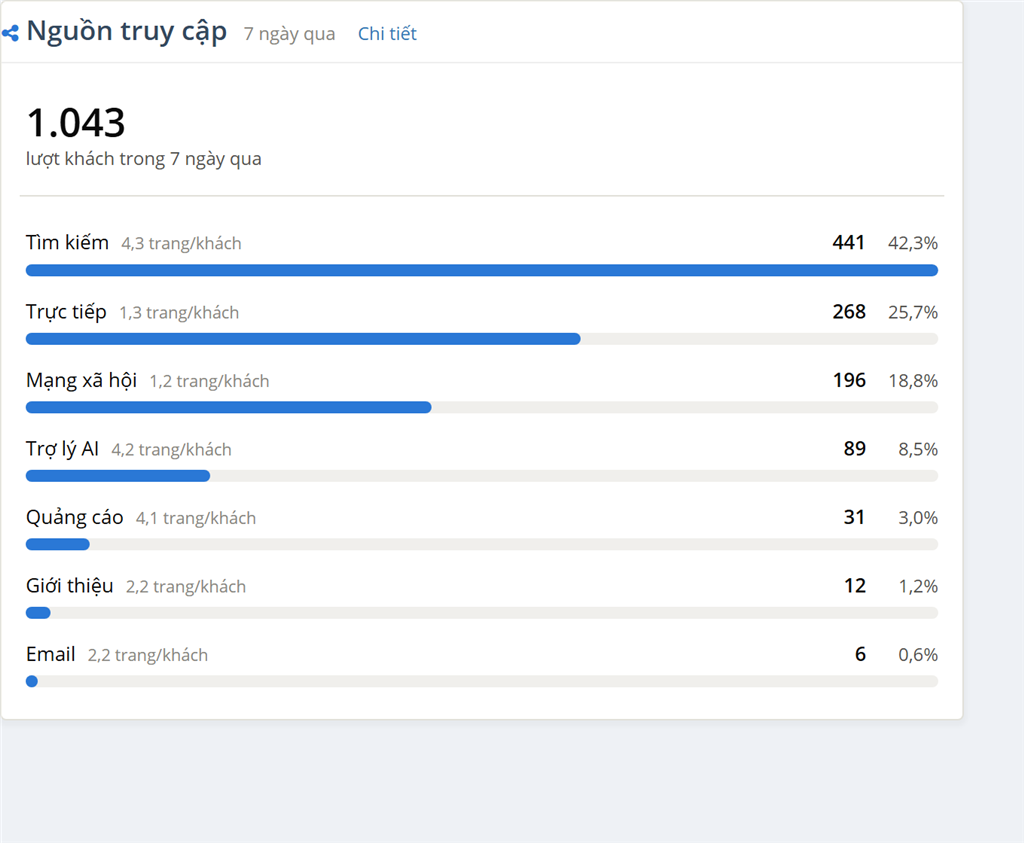Select the Giới thiệu source label
The image size is (1024, 843).
70,586
